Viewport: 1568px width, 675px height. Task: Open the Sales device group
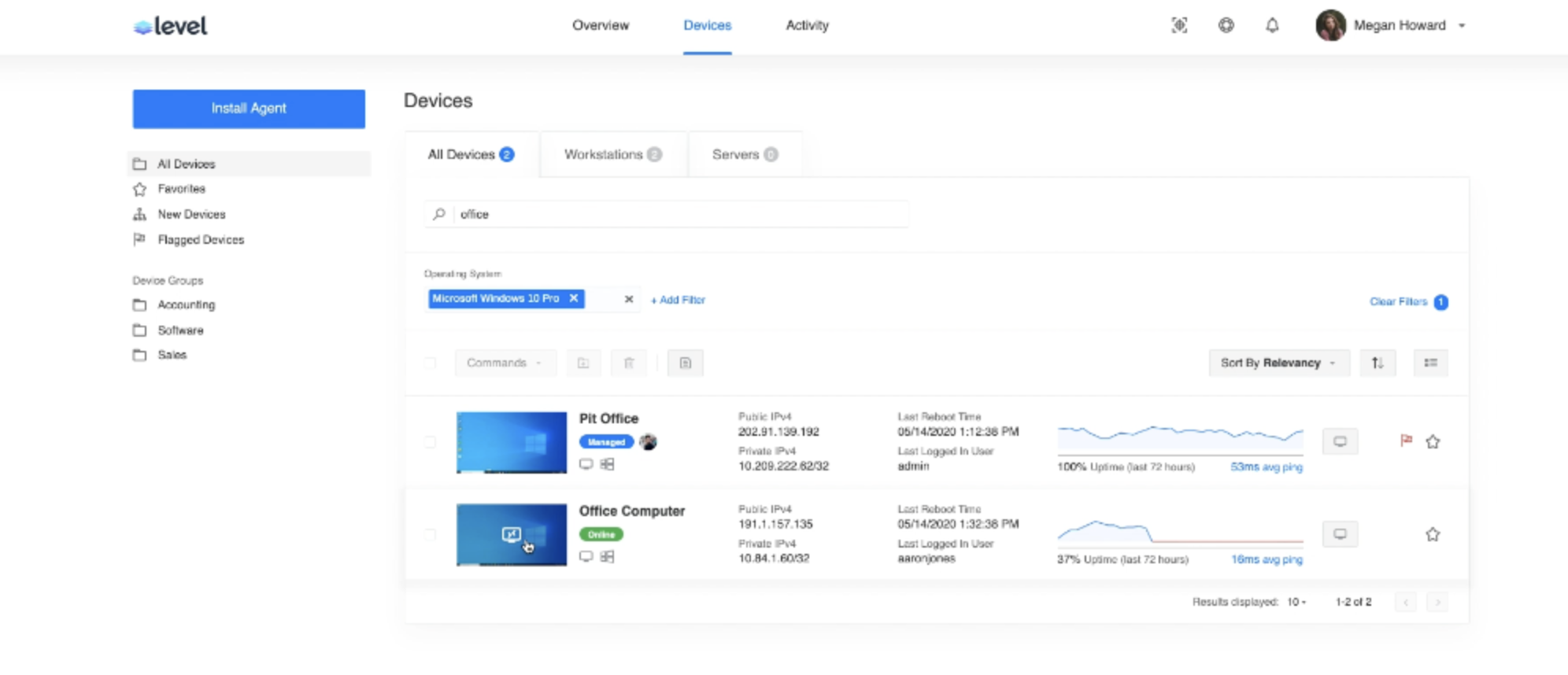172,355
